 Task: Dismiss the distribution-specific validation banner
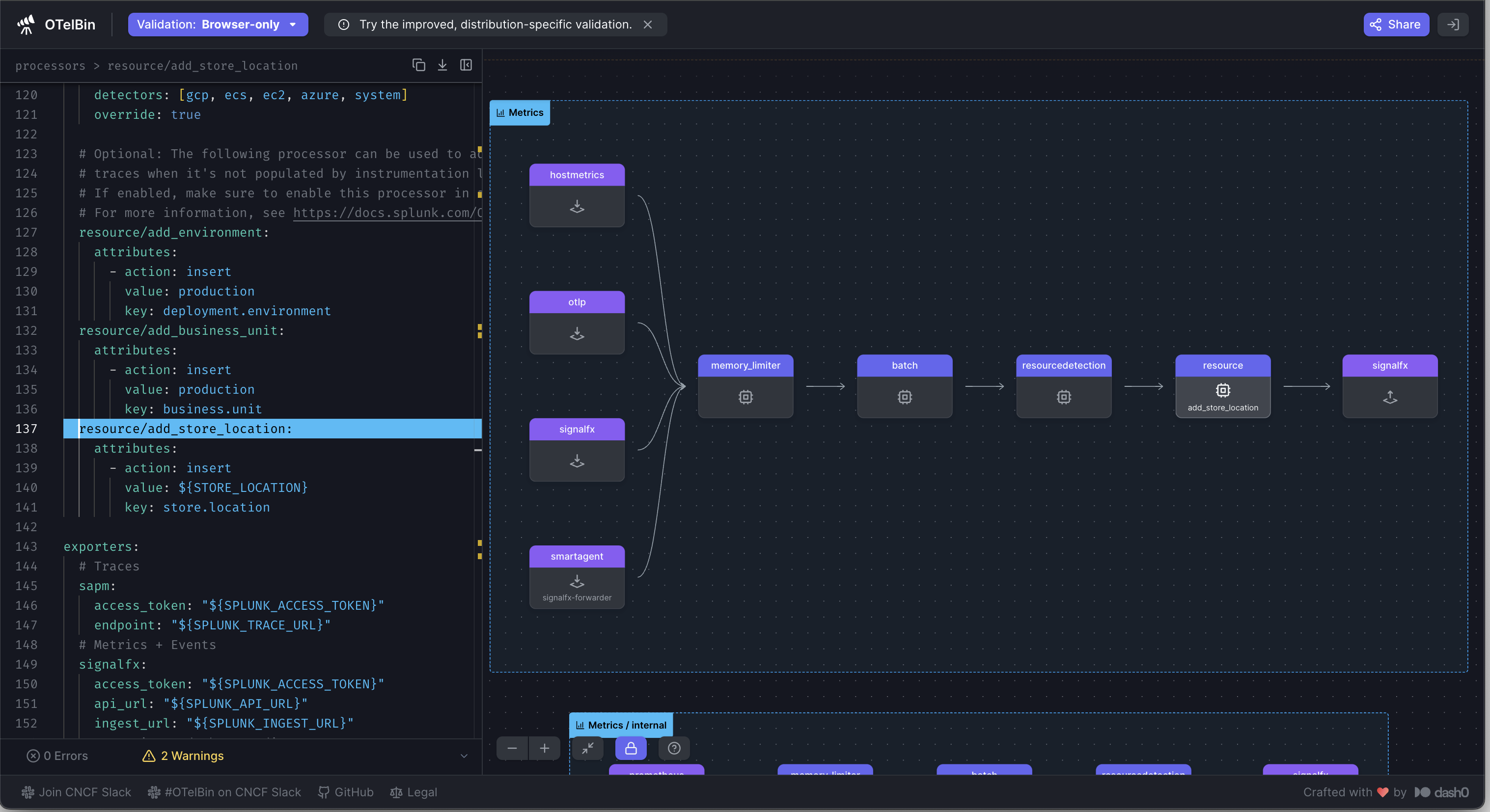tap(648, 24)
